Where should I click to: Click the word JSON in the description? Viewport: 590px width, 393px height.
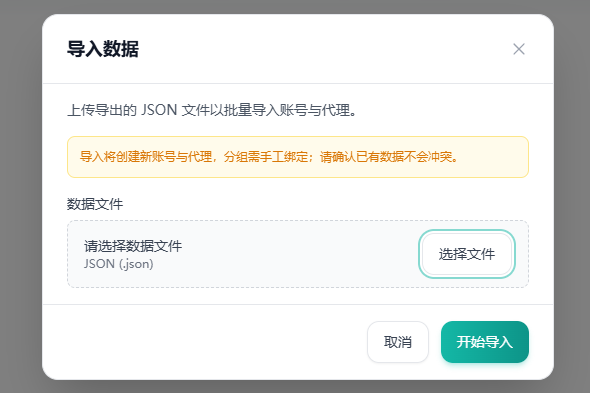click(x=159, y=110)
